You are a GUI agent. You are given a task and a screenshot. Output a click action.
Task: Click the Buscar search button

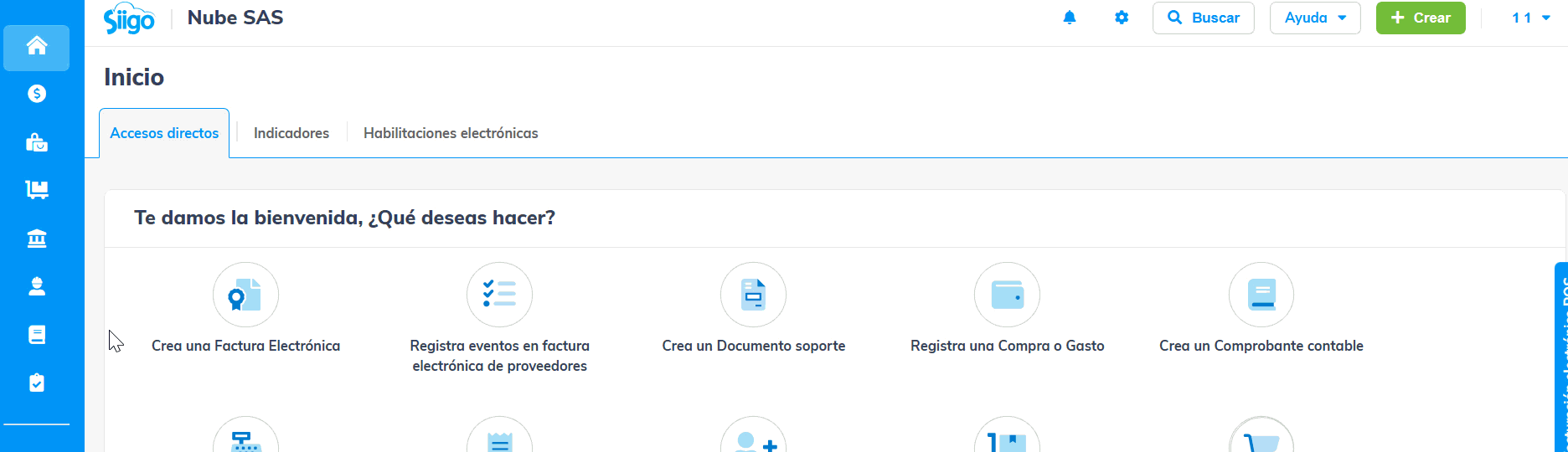(x=1203, y=18)
